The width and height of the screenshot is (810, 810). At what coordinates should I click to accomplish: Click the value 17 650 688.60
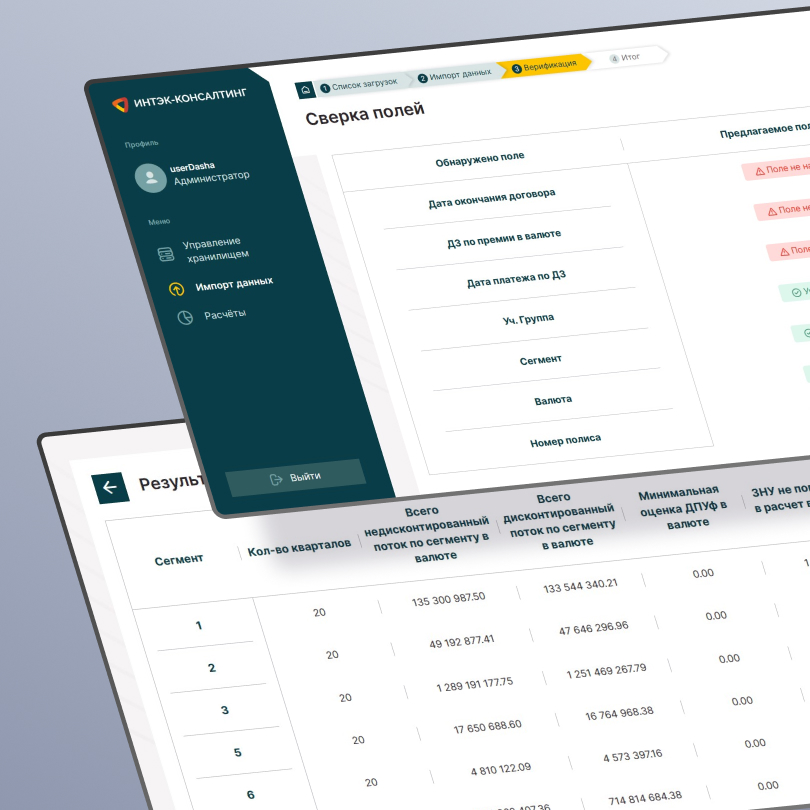[488, 727]
